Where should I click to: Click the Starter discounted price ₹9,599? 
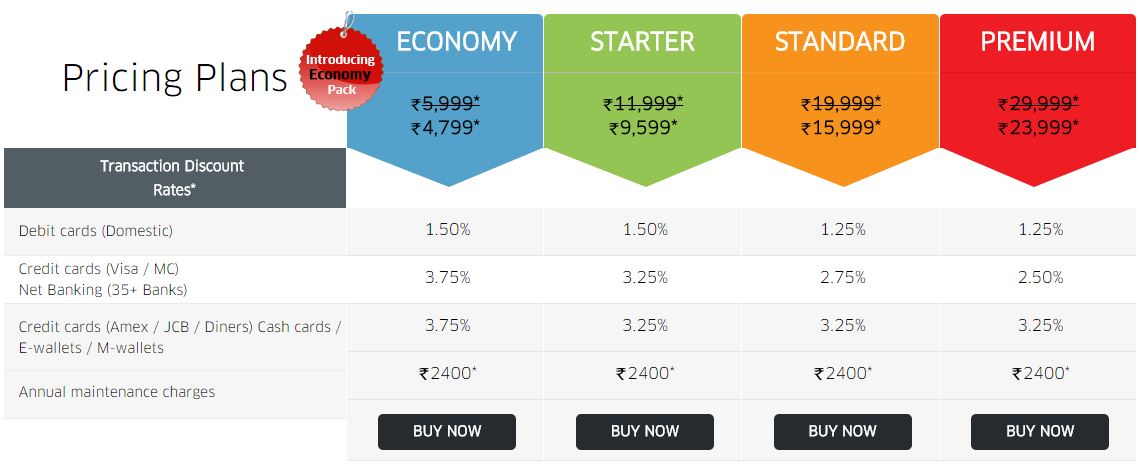pyautogui.click(x=644, y=128)
